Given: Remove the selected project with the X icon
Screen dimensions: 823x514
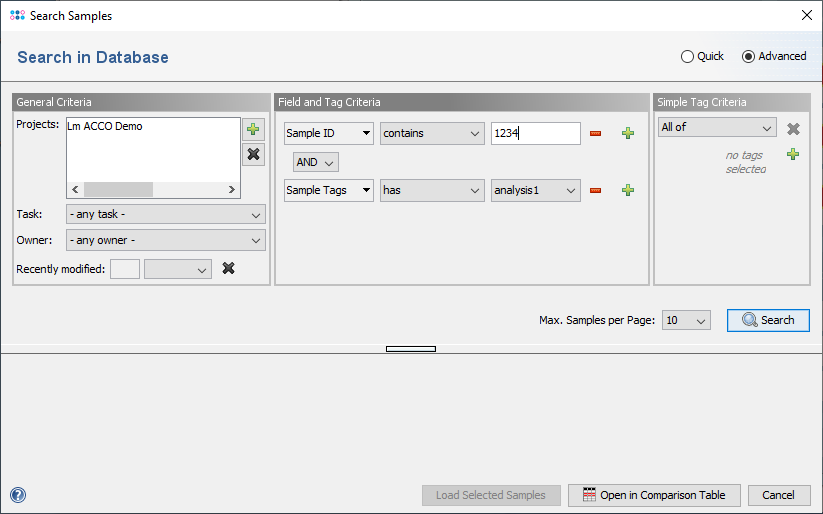Looking at the screenshot, I should click(254, 154).
